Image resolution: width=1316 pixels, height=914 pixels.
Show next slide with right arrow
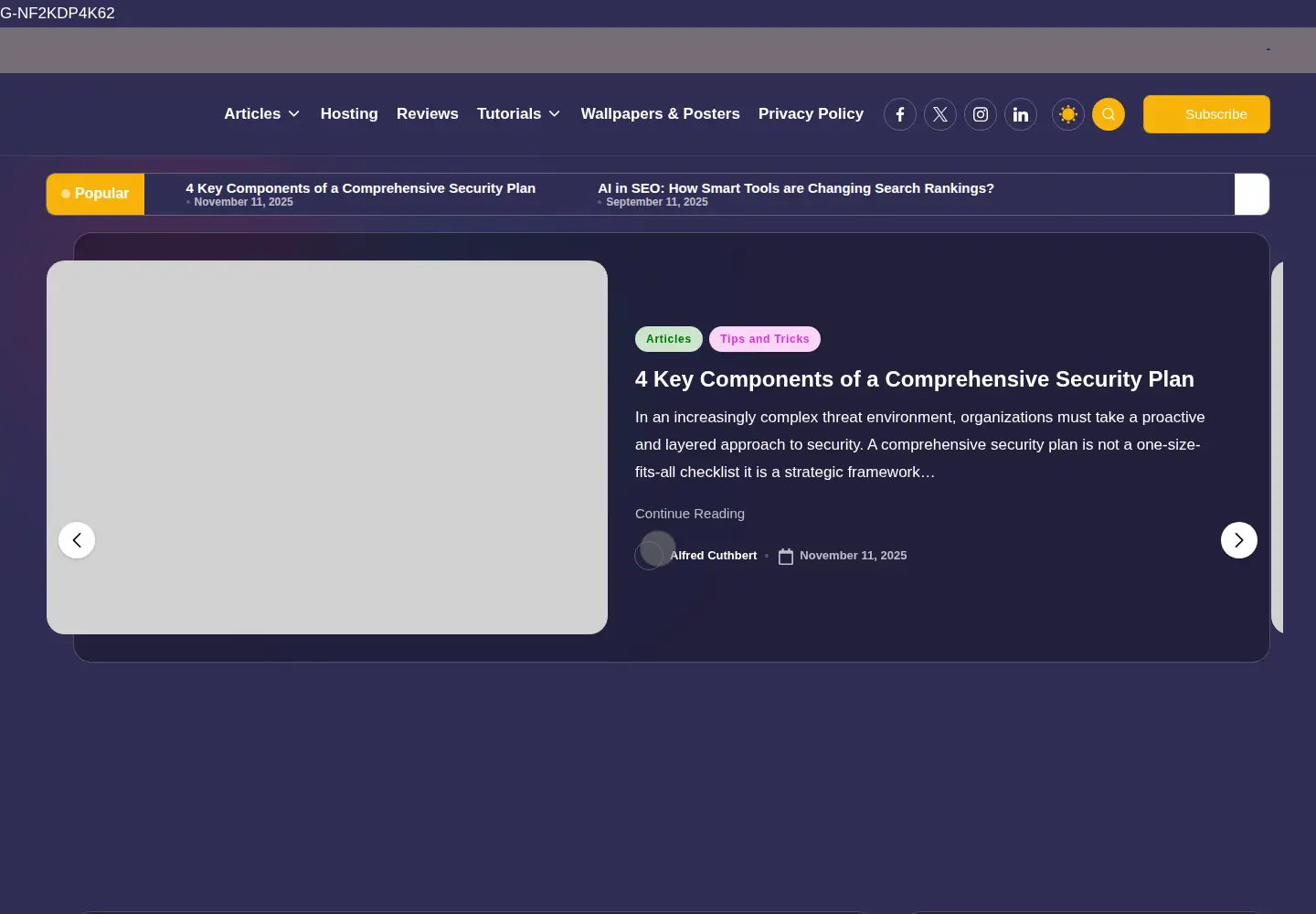1239,540
